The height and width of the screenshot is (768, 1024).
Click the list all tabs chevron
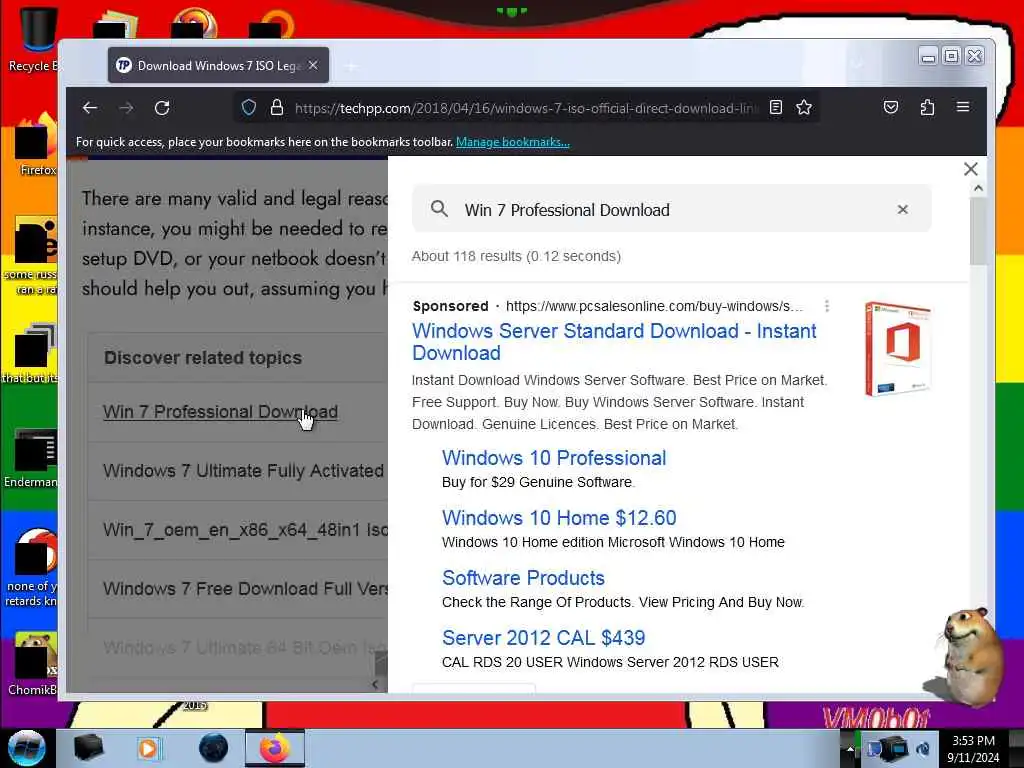click(x=857, y=64)
